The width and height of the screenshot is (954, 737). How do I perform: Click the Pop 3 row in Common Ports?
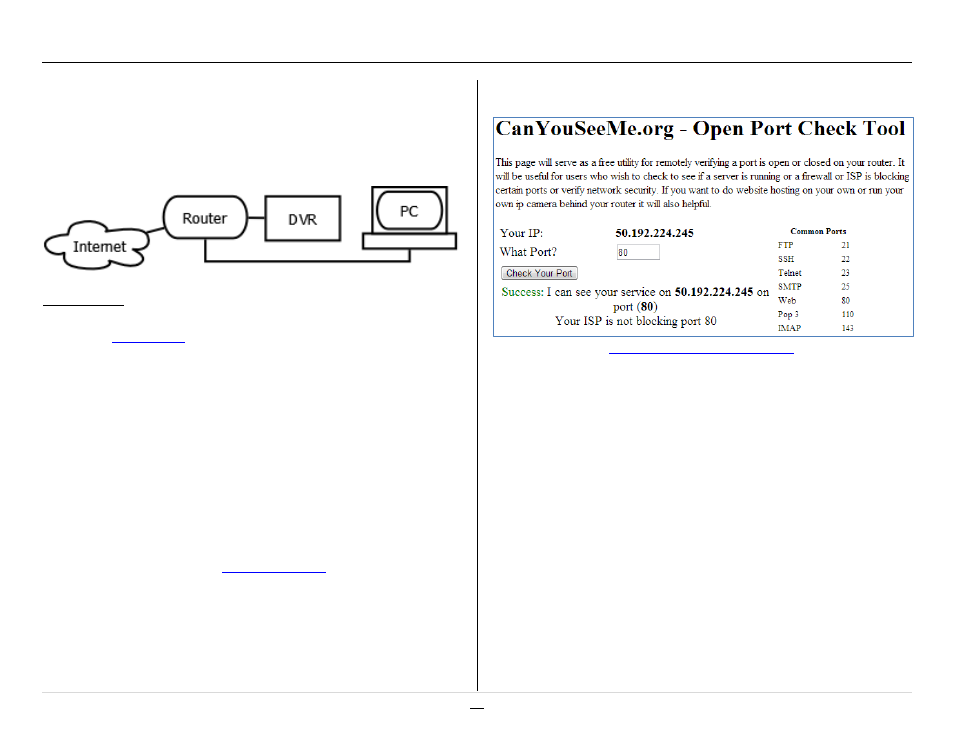[815, 315]
